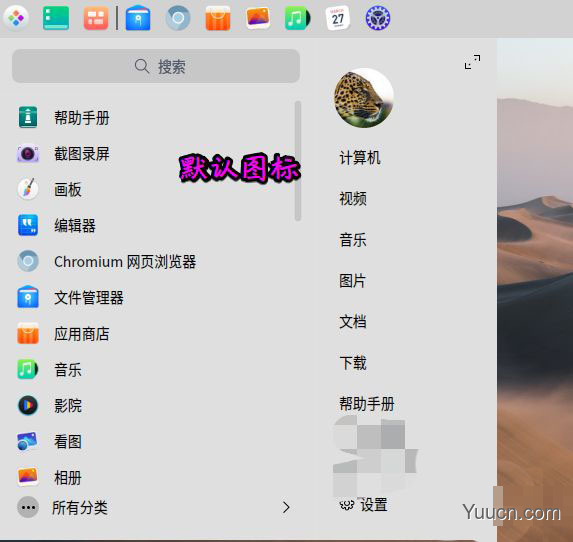
Task: Open the 下载 downloads folder link
Action: [353, 363]
